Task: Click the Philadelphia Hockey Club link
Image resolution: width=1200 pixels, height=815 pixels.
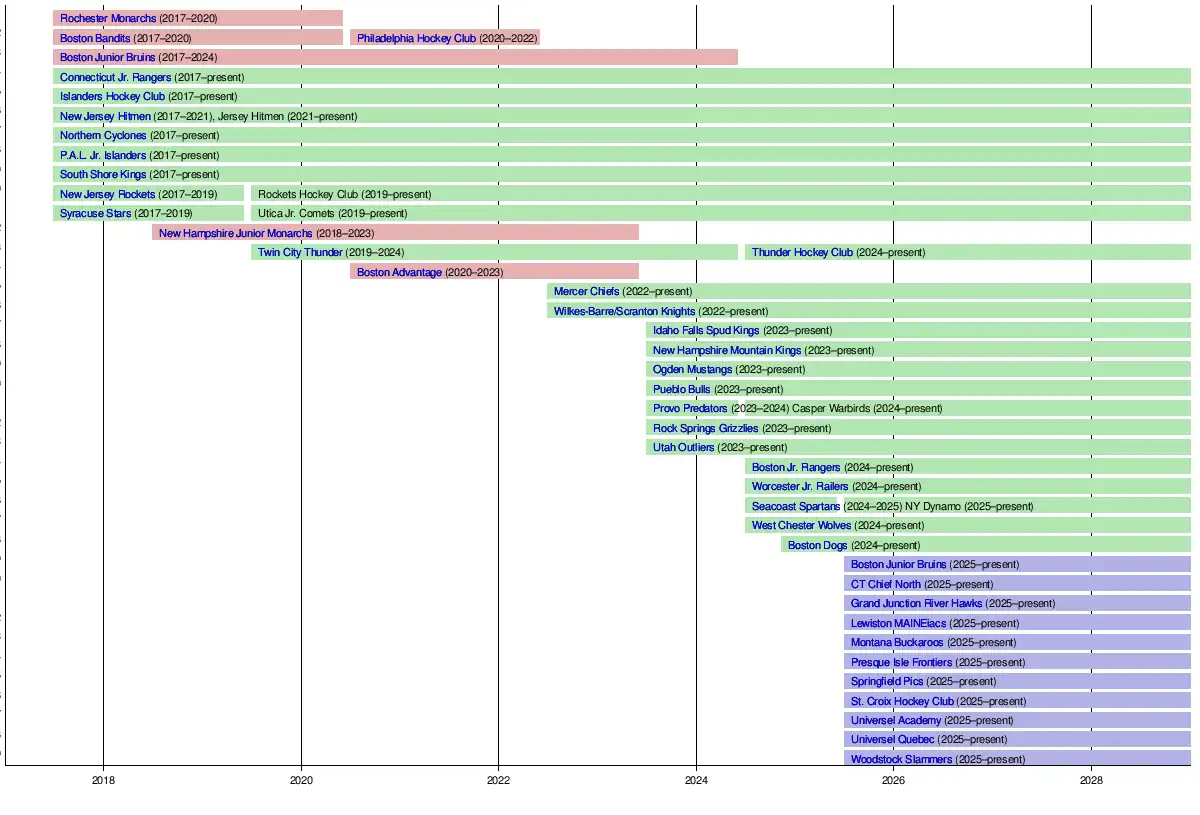Action: click(x=416, y=38)
